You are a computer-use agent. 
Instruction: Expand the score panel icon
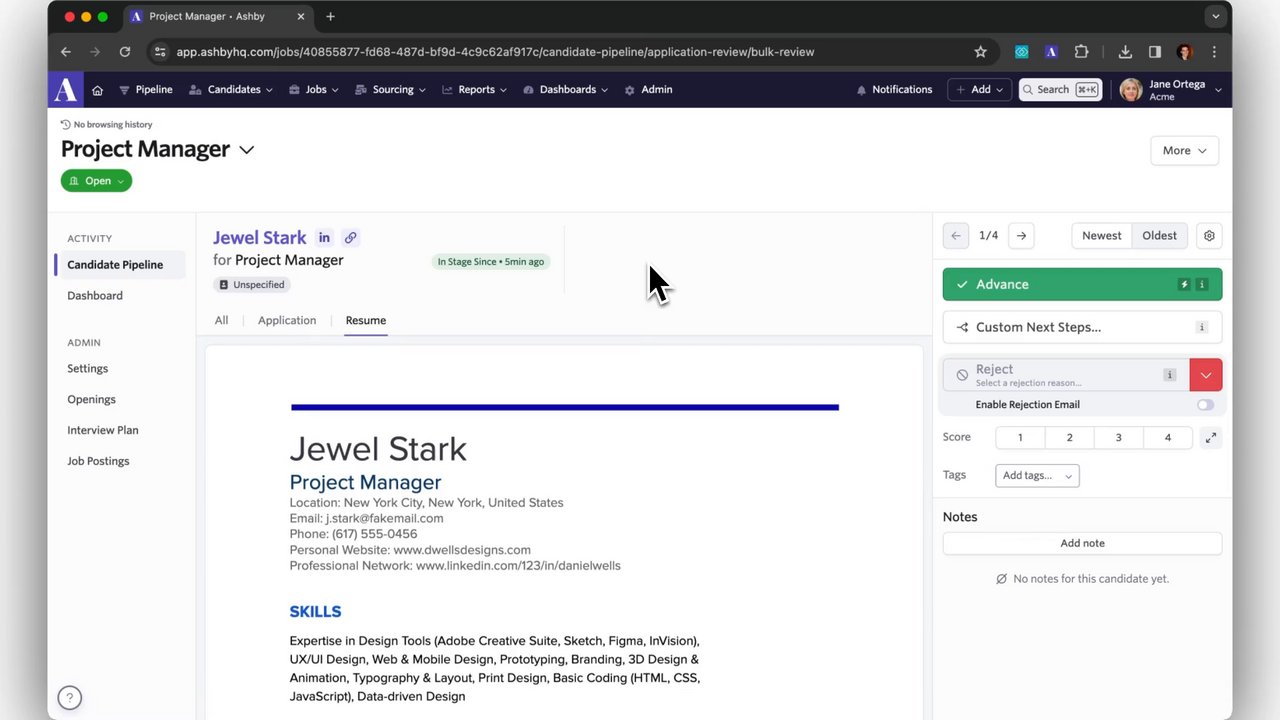pyautogui.click(x=1210, y=438)
